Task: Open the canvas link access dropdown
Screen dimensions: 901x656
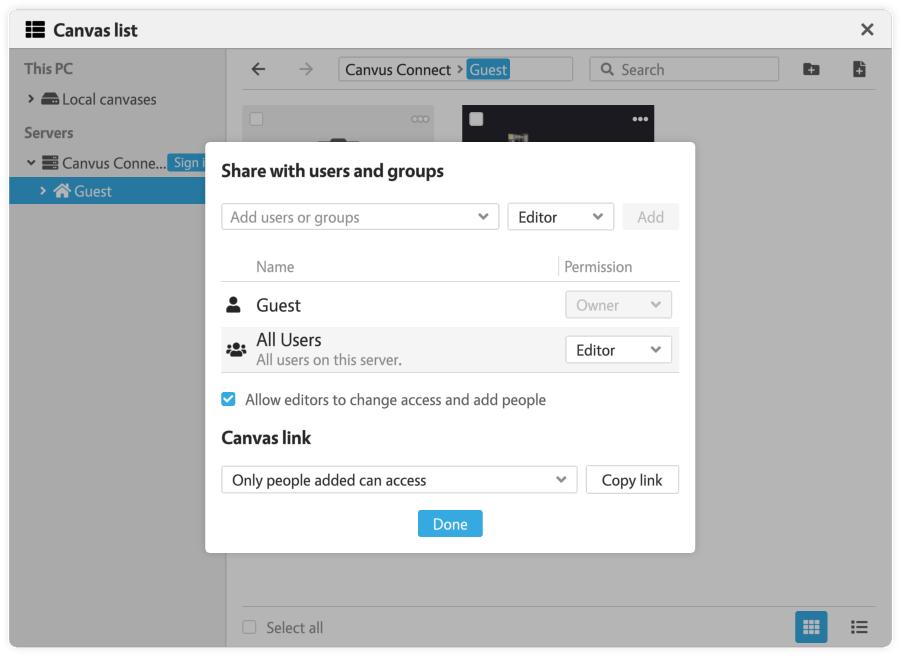Action: coord(398,480)
